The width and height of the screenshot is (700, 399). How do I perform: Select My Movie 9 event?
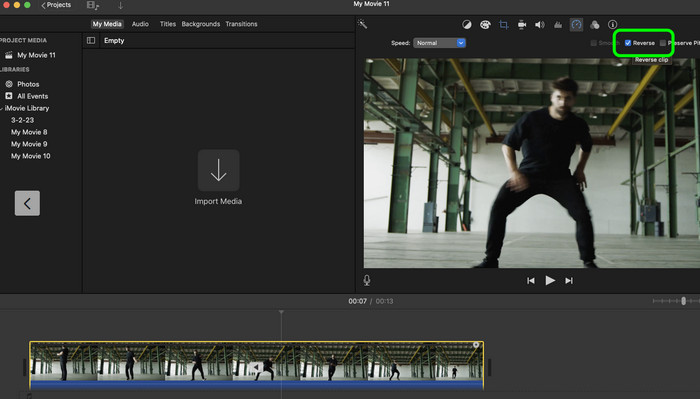pyautogui.click(x=29, y=144)
